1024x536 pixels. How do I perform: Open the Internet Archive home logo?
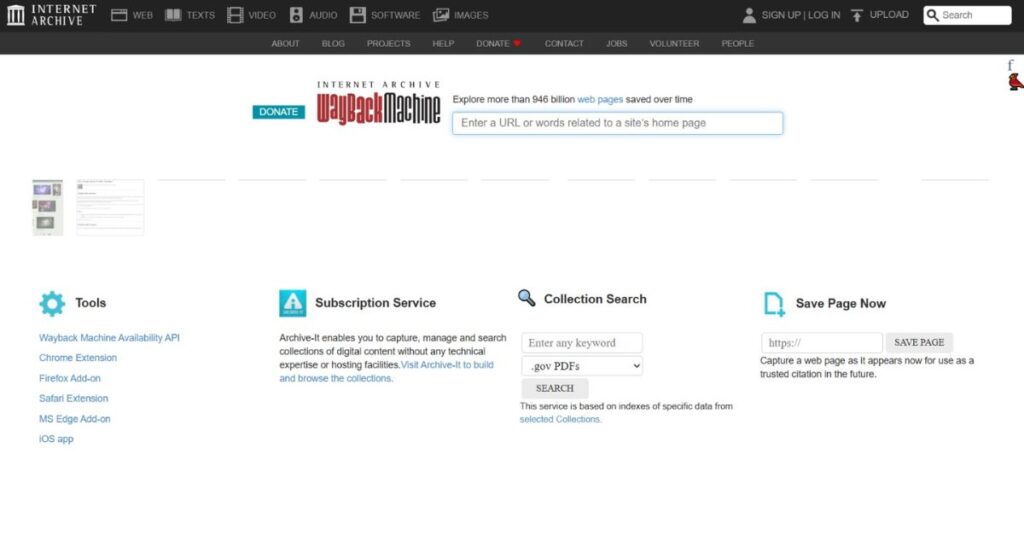52,15
